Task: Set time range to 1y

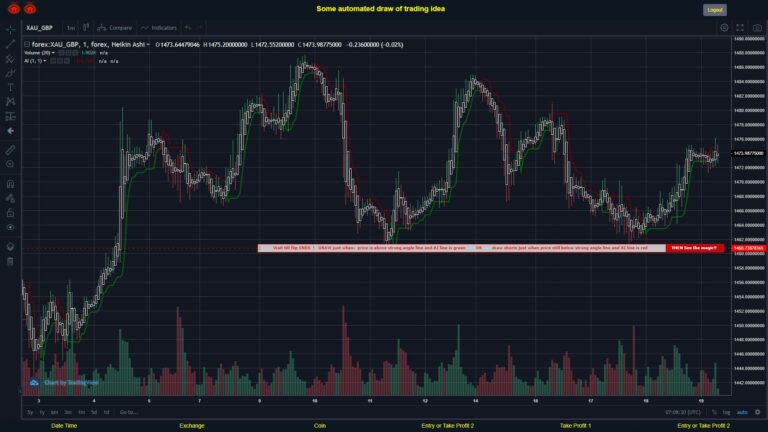Action: [x=42, y=412]
